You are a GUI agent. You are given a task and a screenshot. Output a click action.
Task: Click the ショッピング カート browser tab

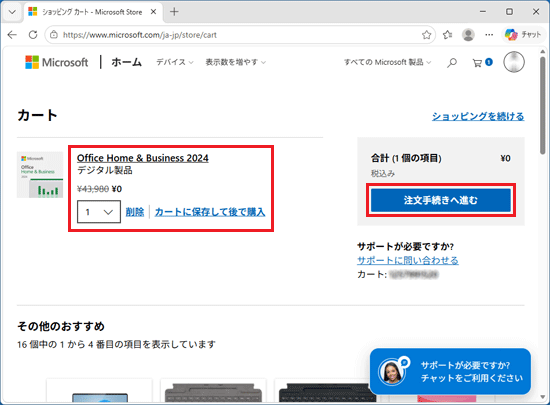pyautogui.click(x=93, y=12)
